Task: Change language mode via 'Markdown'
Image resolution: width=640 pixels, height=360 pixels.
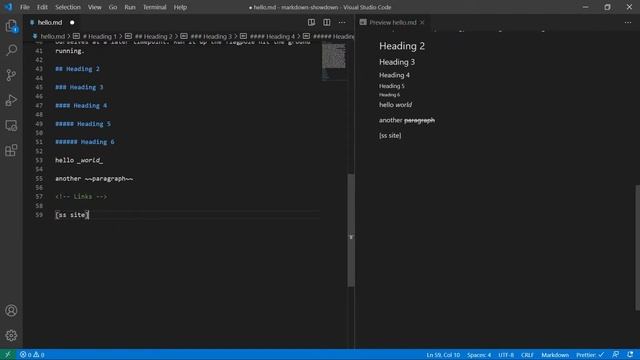Action: click(x=555, y=355)
